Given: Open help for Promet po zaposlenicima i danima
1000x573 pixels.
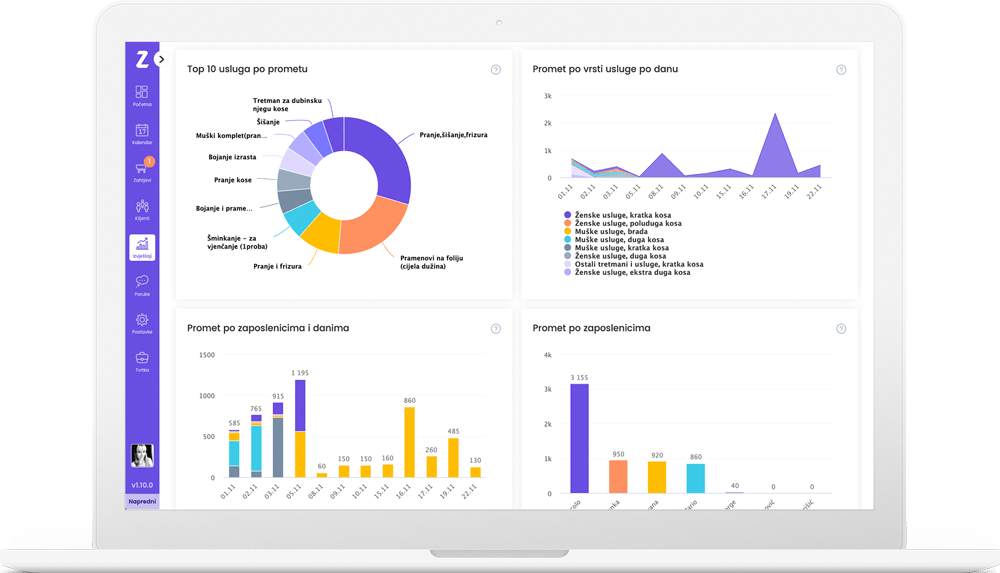Looking at the screenshot, I should [x=496, y=329].
